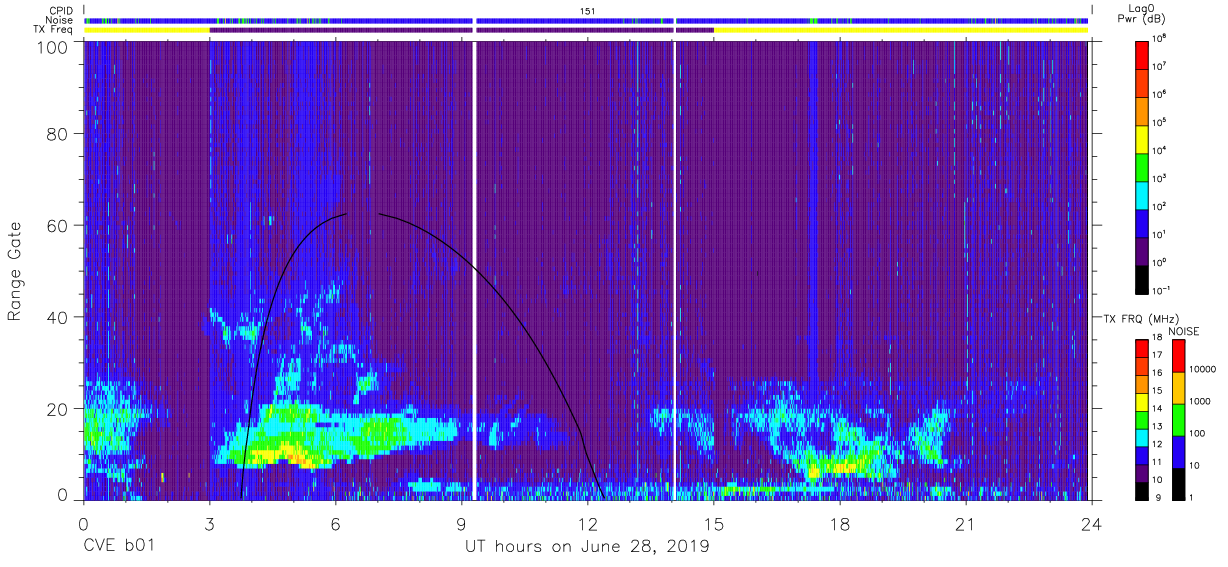The width and height of the screenshot is (1228, 567).
Task: Click the 'CVE b01' radar beam label
Action: coord(119,547)
